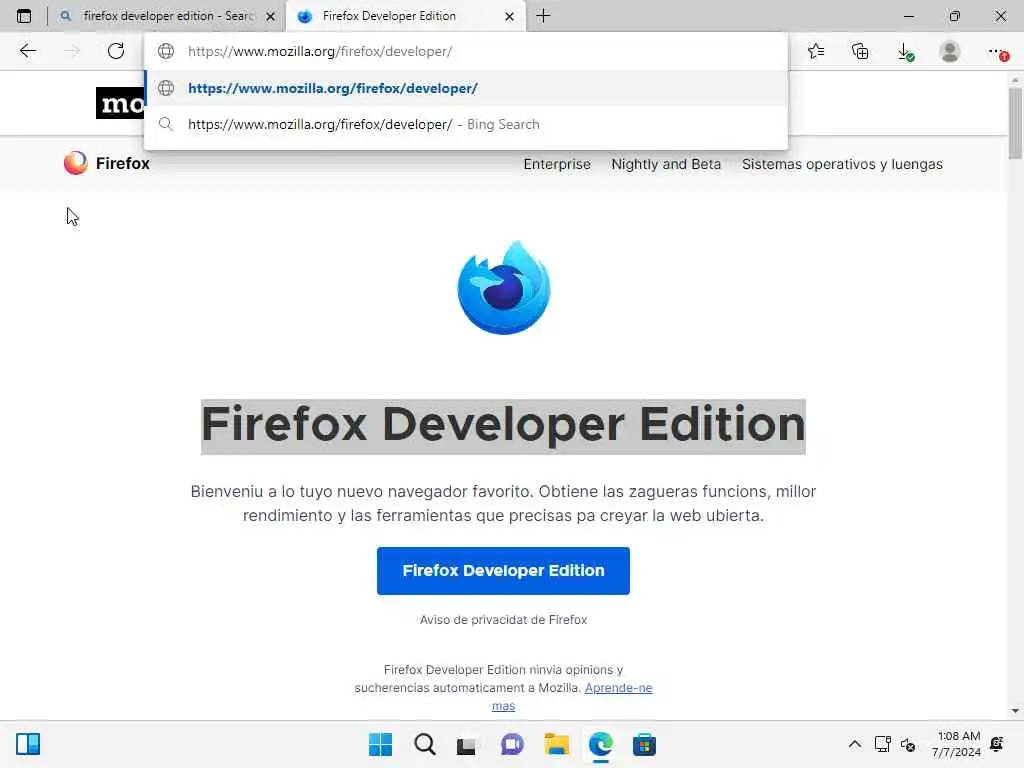Open Aviso de privacidat de Firefox link

click(503, 620)
